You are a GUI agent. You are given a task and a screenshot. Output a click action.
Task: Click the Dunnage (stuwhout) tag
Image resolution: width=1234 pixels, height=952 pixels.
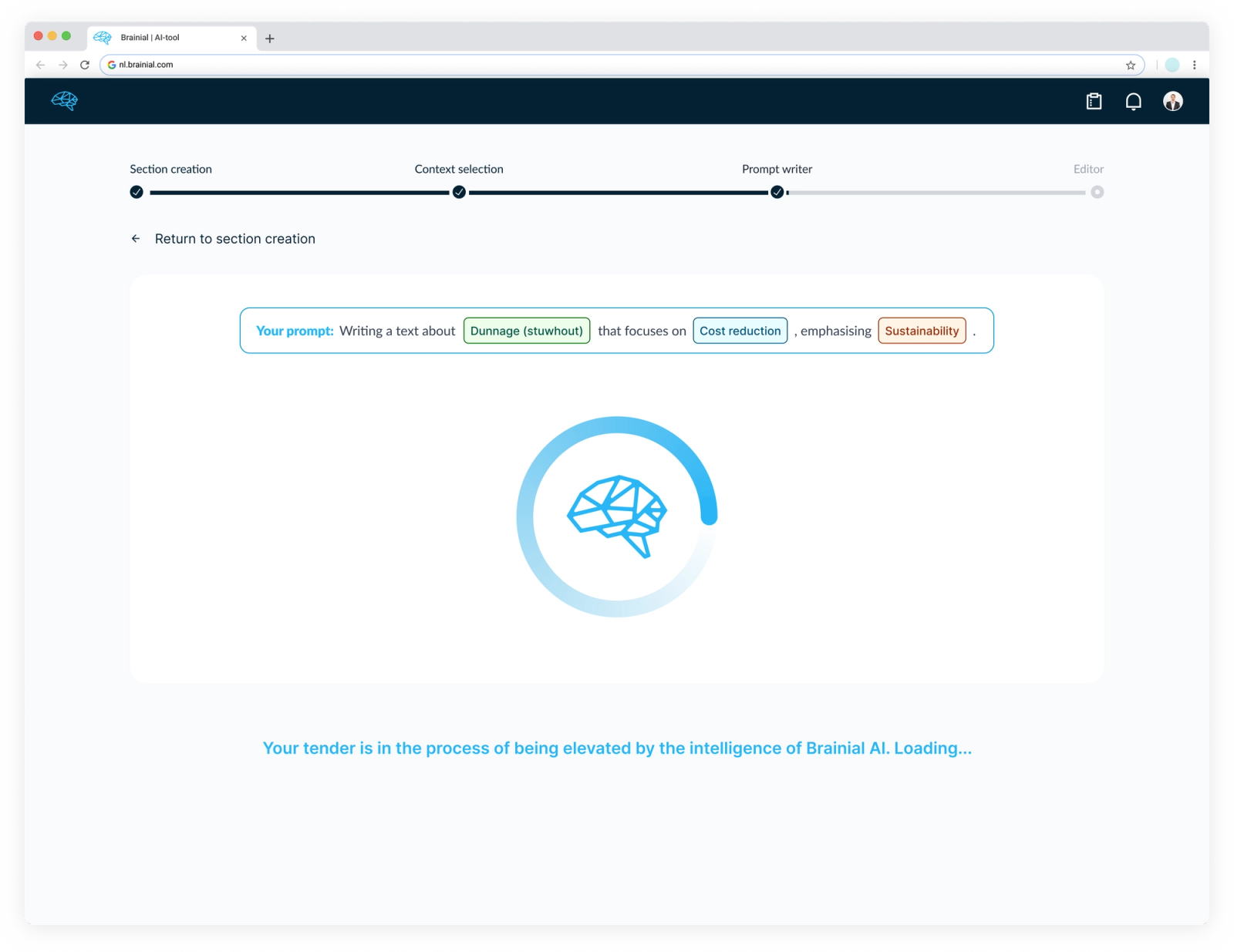click(x=527, y=331)
